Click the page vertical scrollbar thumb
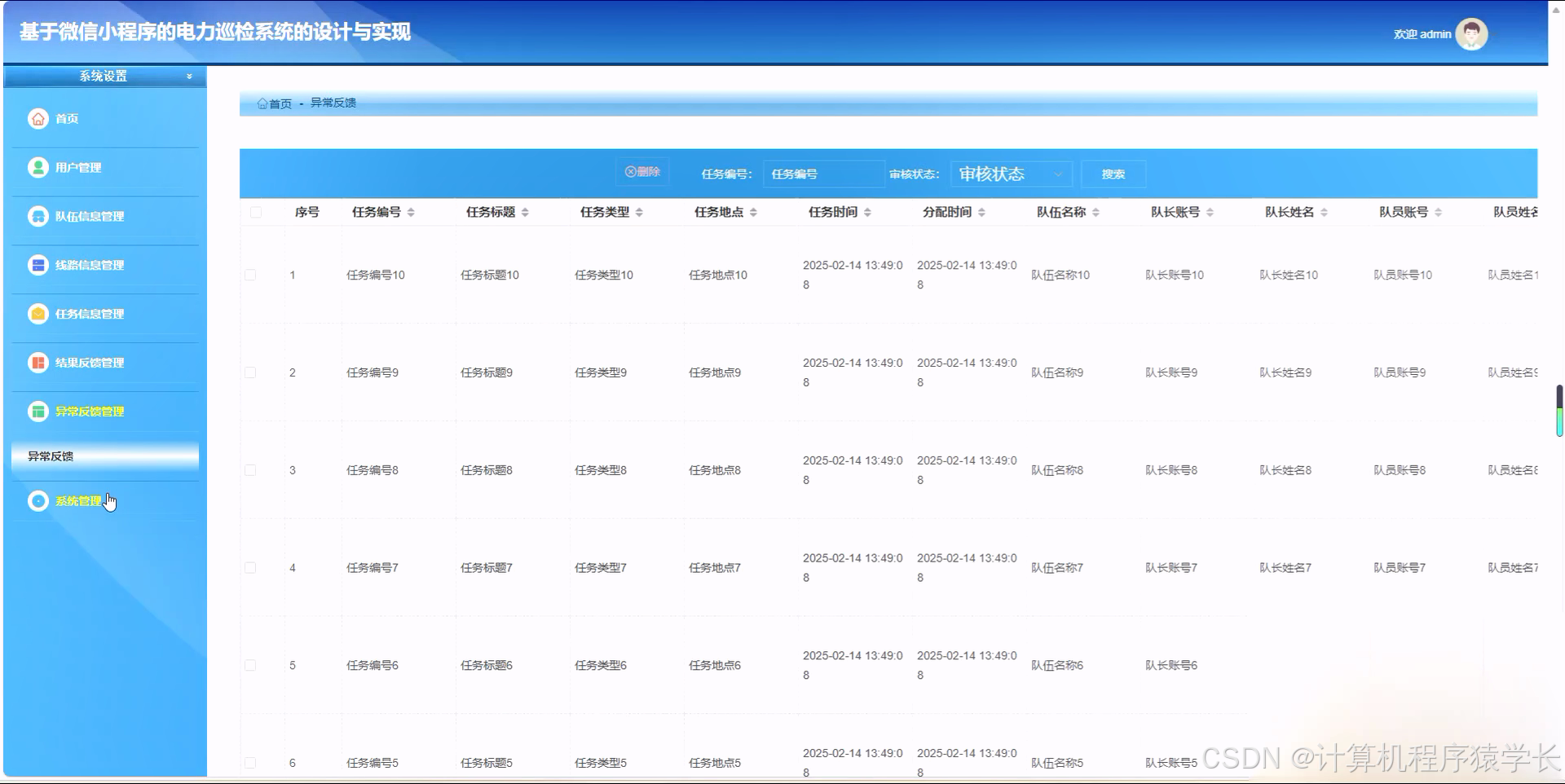1565x784 pixels. (1559, 411)
